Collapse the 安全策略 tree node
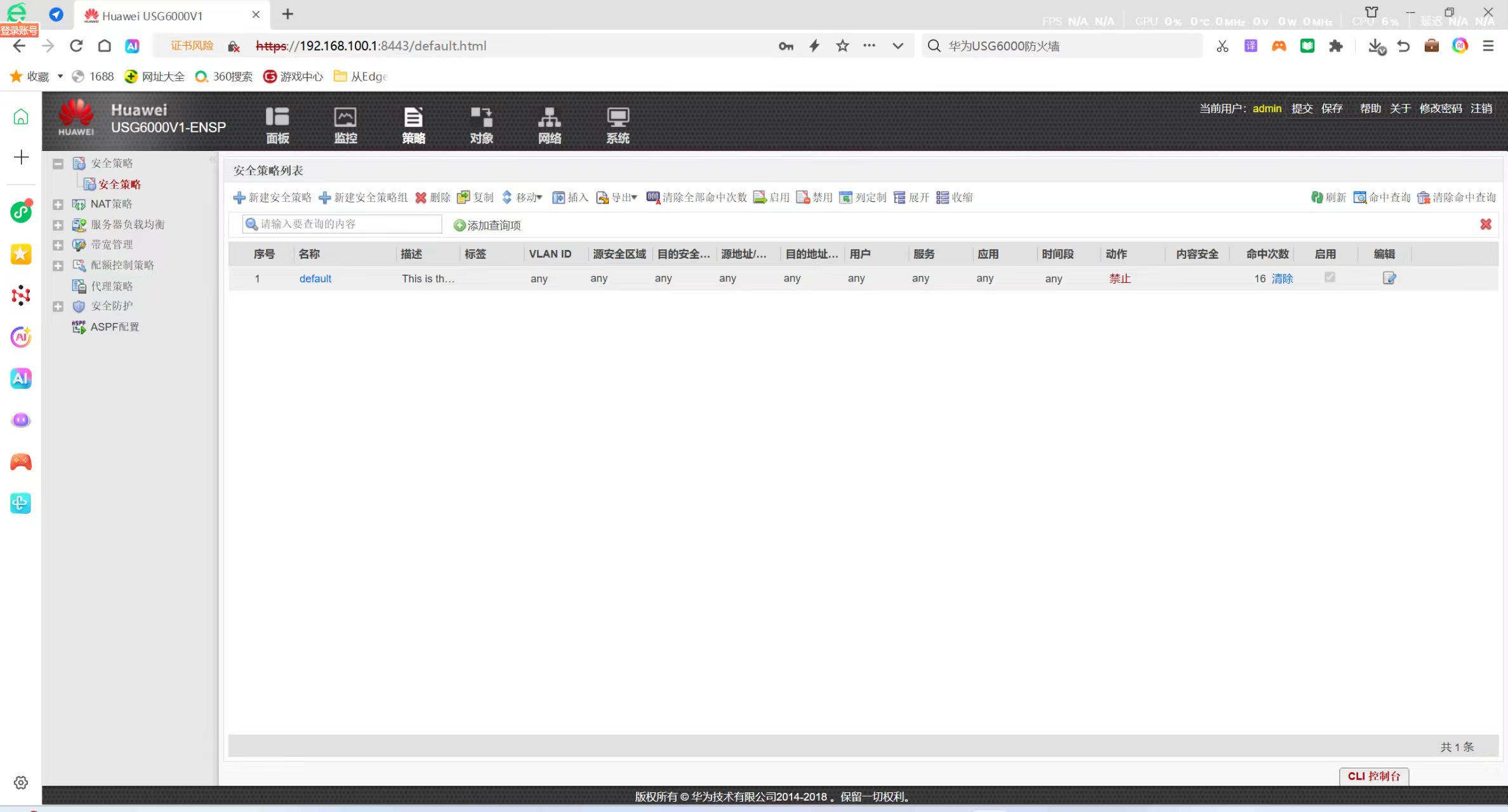The height and width of the screenshot is (812, 1508). point(58,164)
